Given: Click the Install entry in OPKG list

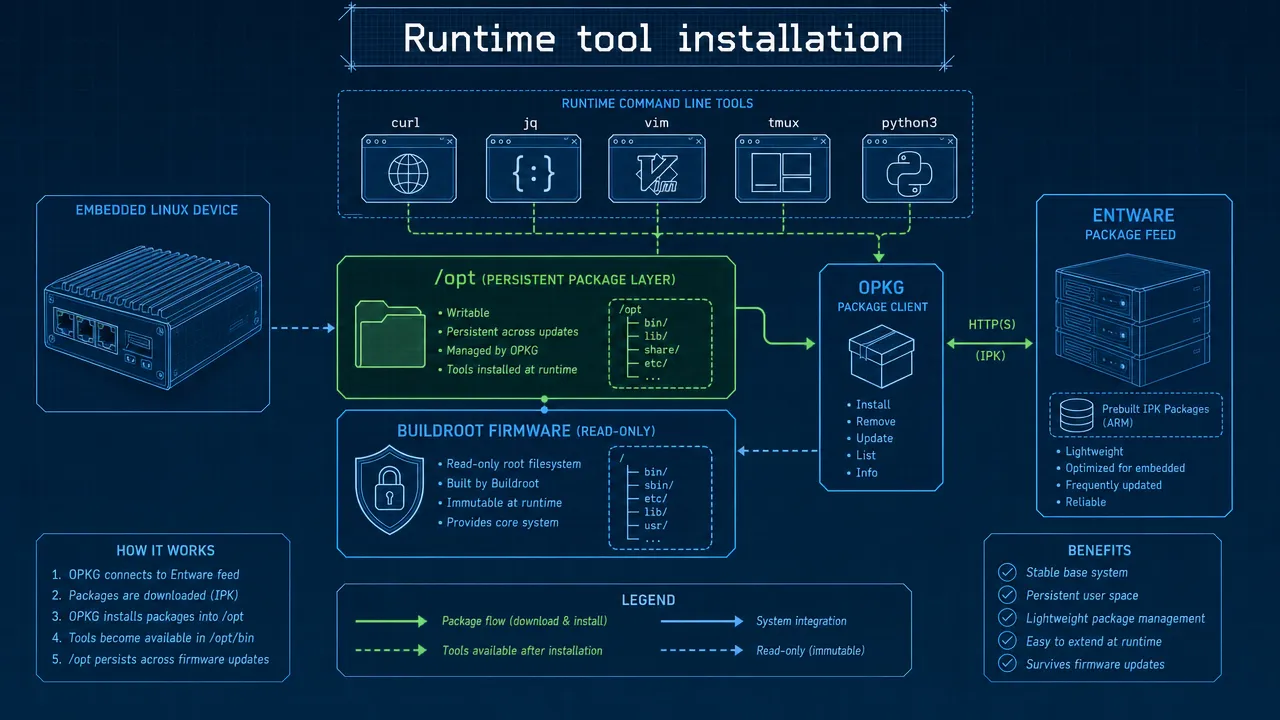Looking at the screenshot, I should coord(873,405).
